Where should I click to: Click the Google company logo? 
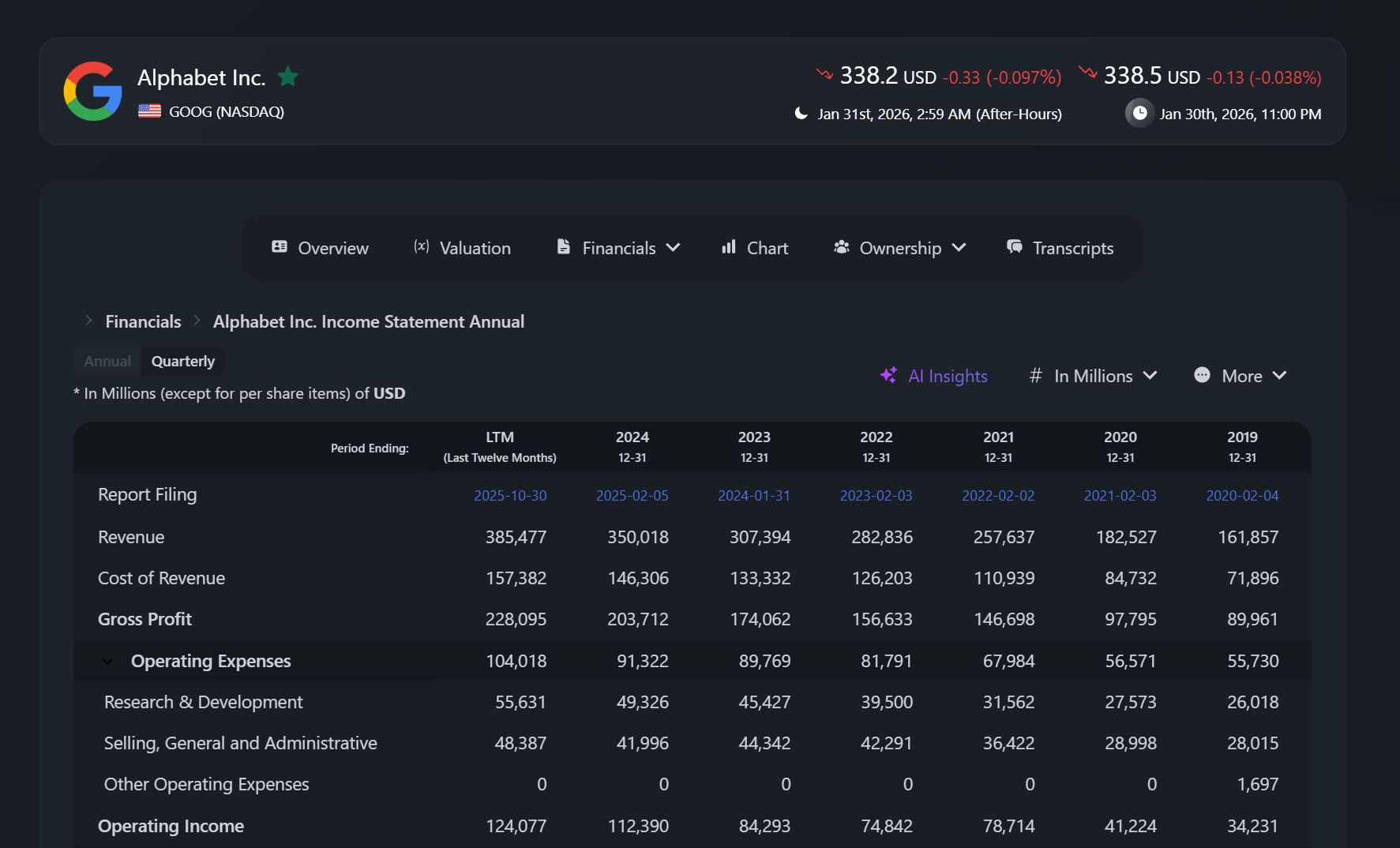coord(94,91)
